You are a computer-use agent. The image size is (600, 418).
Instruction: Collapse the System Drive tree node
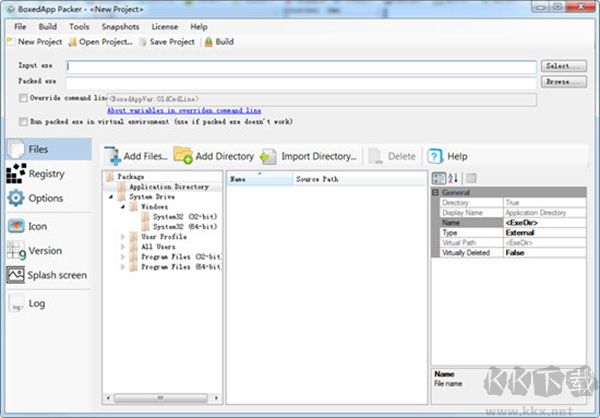[111, 197]
